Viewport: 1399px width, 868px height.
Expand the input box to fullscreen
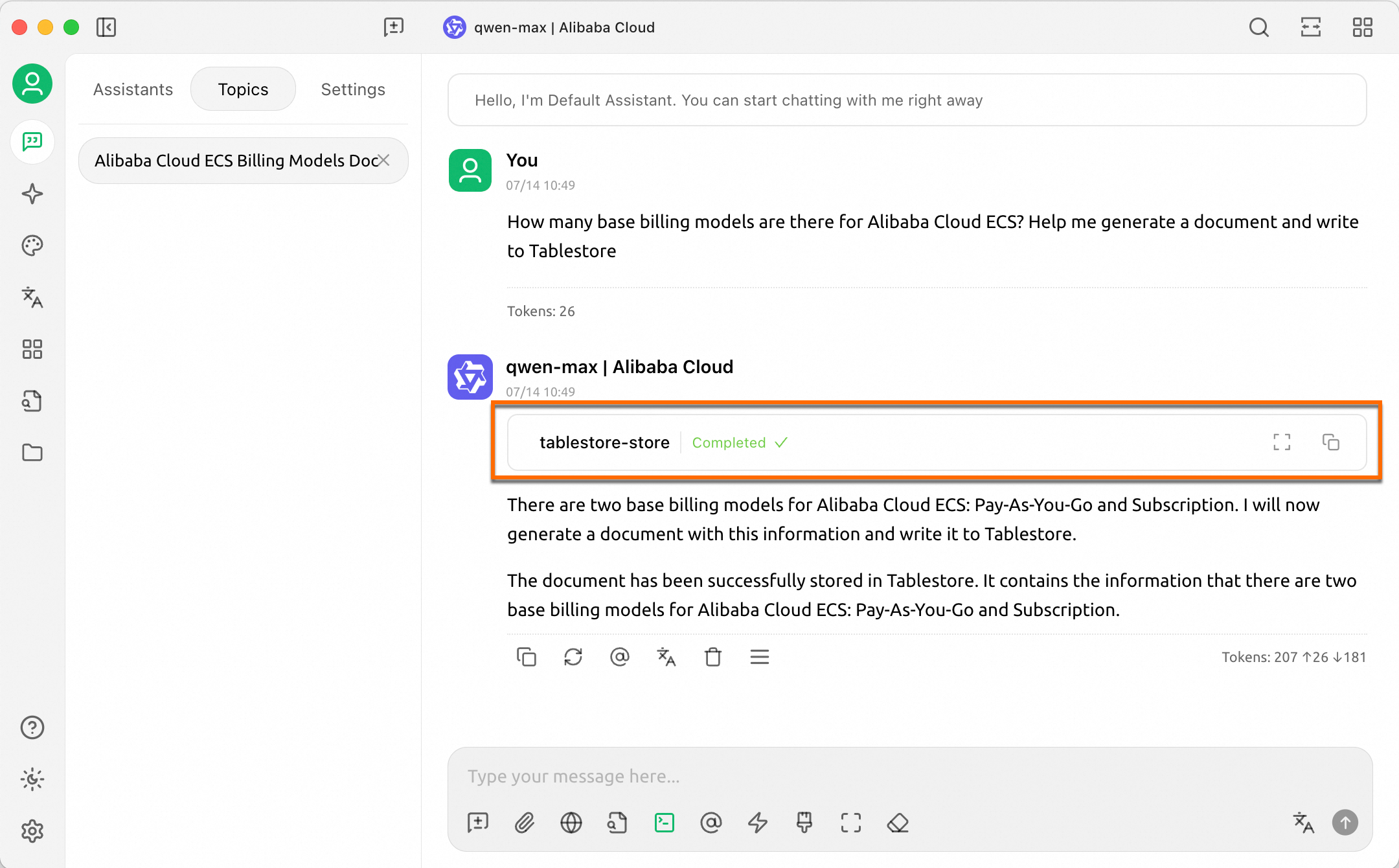[851, 823]
